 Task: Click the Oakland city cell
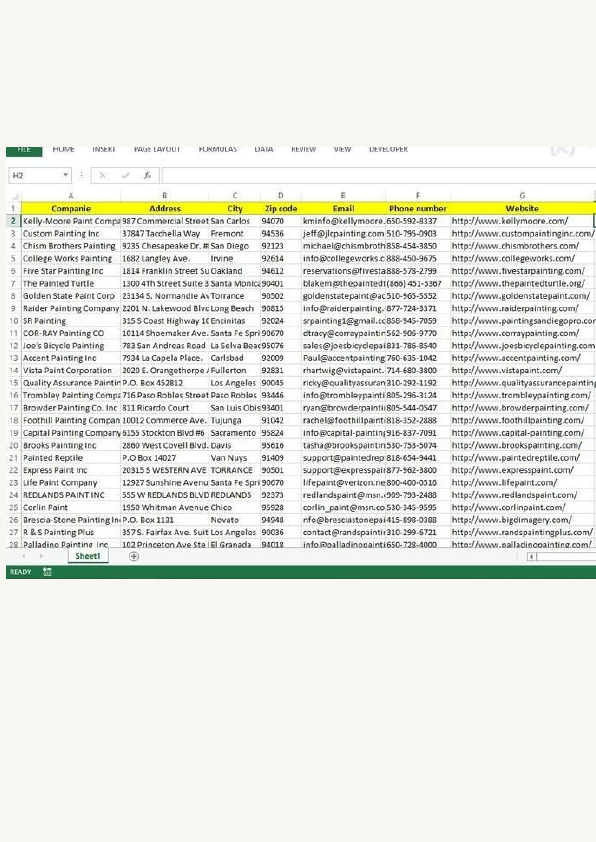point(235,271)
